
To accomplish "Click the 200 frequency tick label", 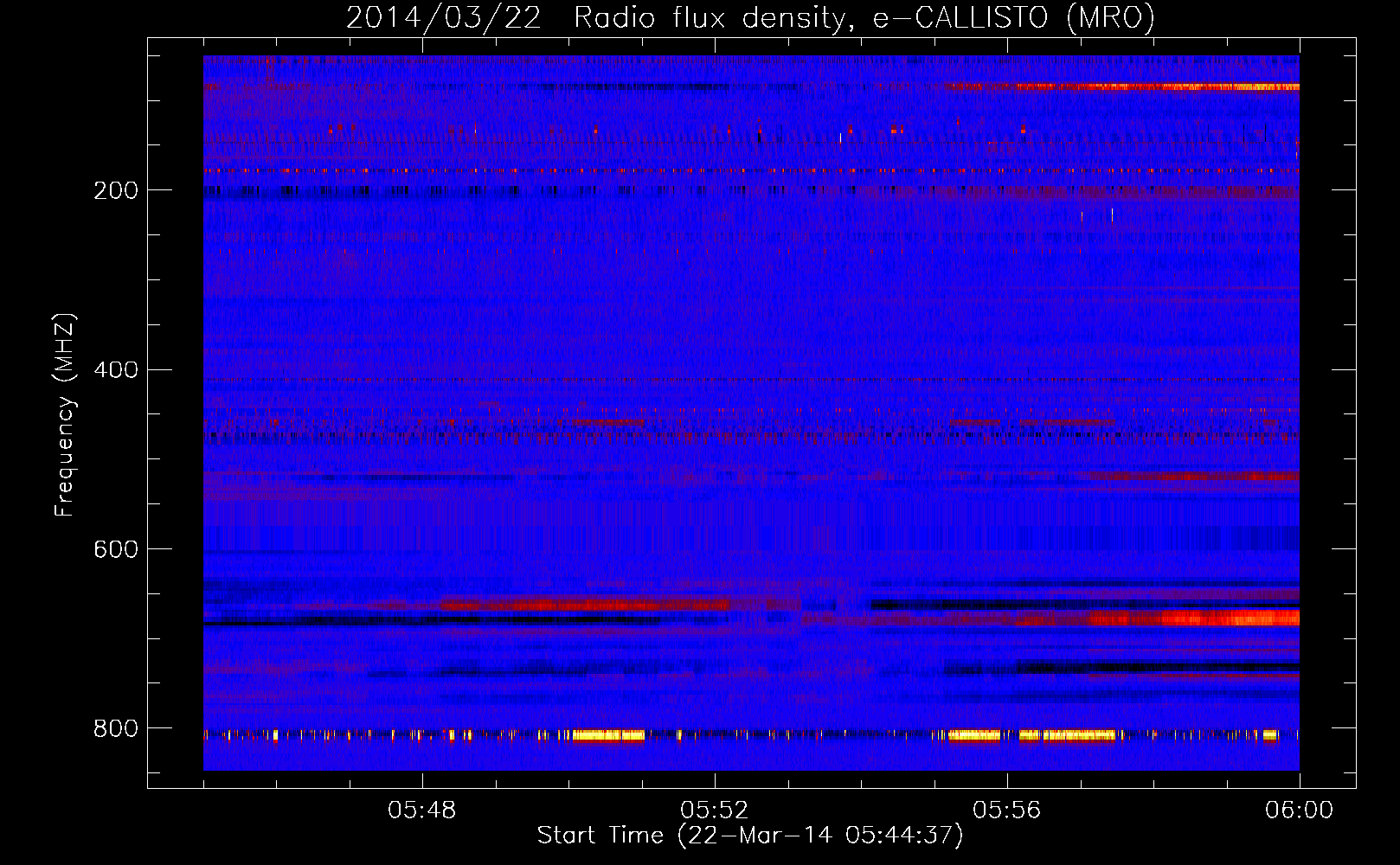I will pos(116,190).
